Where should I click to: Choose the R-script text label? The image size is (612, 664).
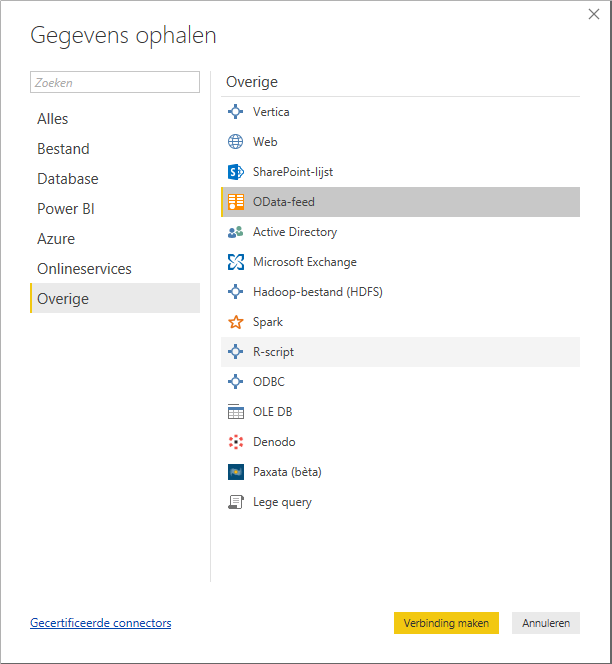[x=273, y=352]
